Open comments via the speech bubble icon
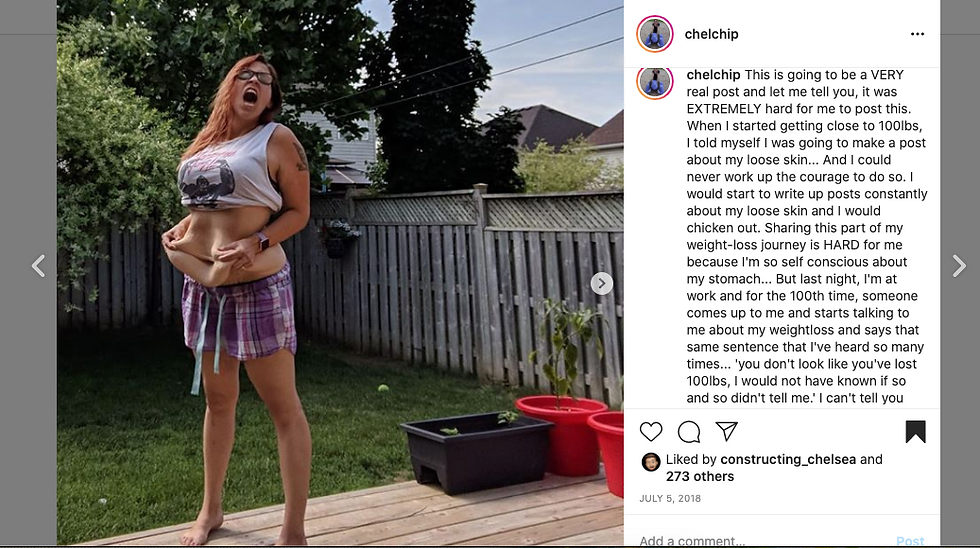This screenshot has height=548, width=980. [x=689, y=432]
